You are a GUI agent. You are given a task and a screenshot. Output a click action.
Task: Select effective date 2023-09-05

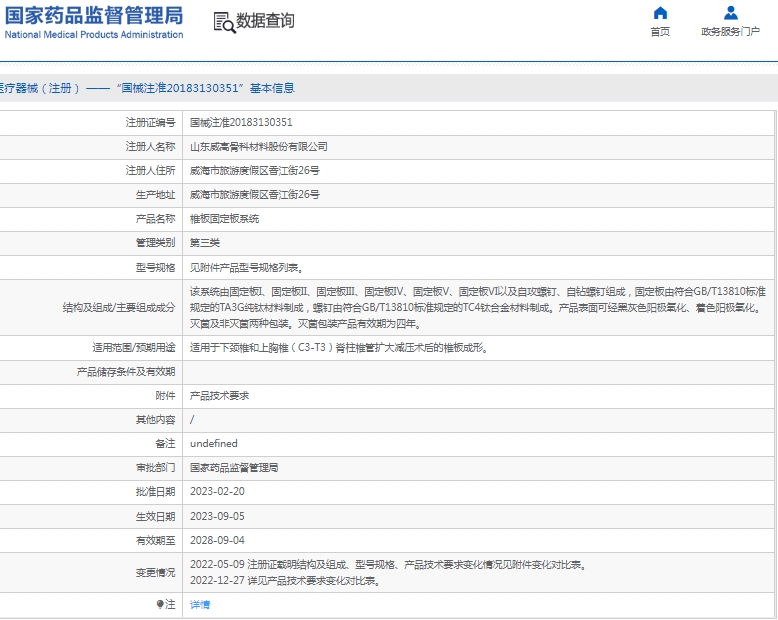click(x=217, y=516)
